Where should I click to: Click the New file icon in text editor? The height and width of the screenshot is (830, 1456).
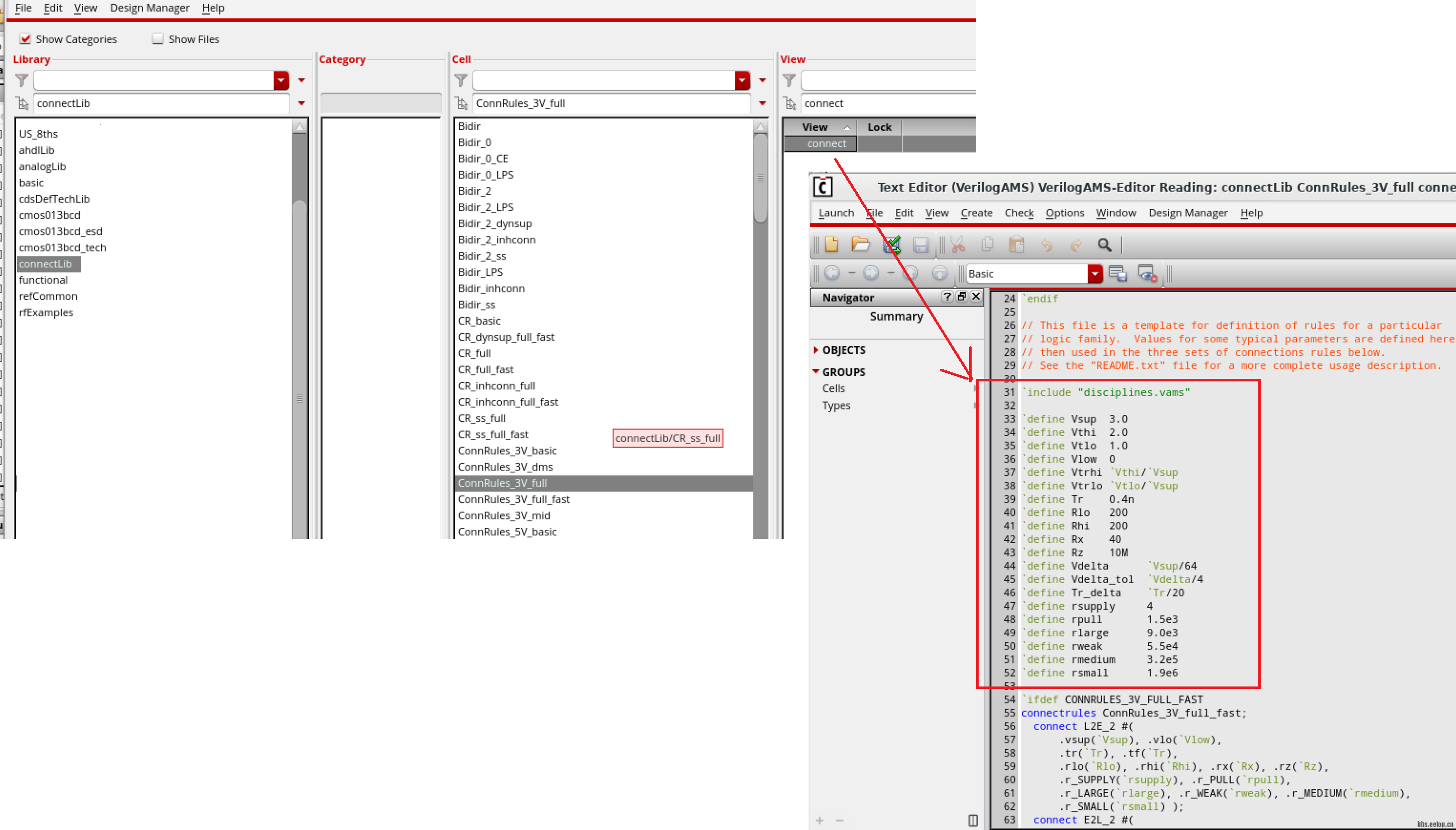pyautogui.click(x=831, y=245)
